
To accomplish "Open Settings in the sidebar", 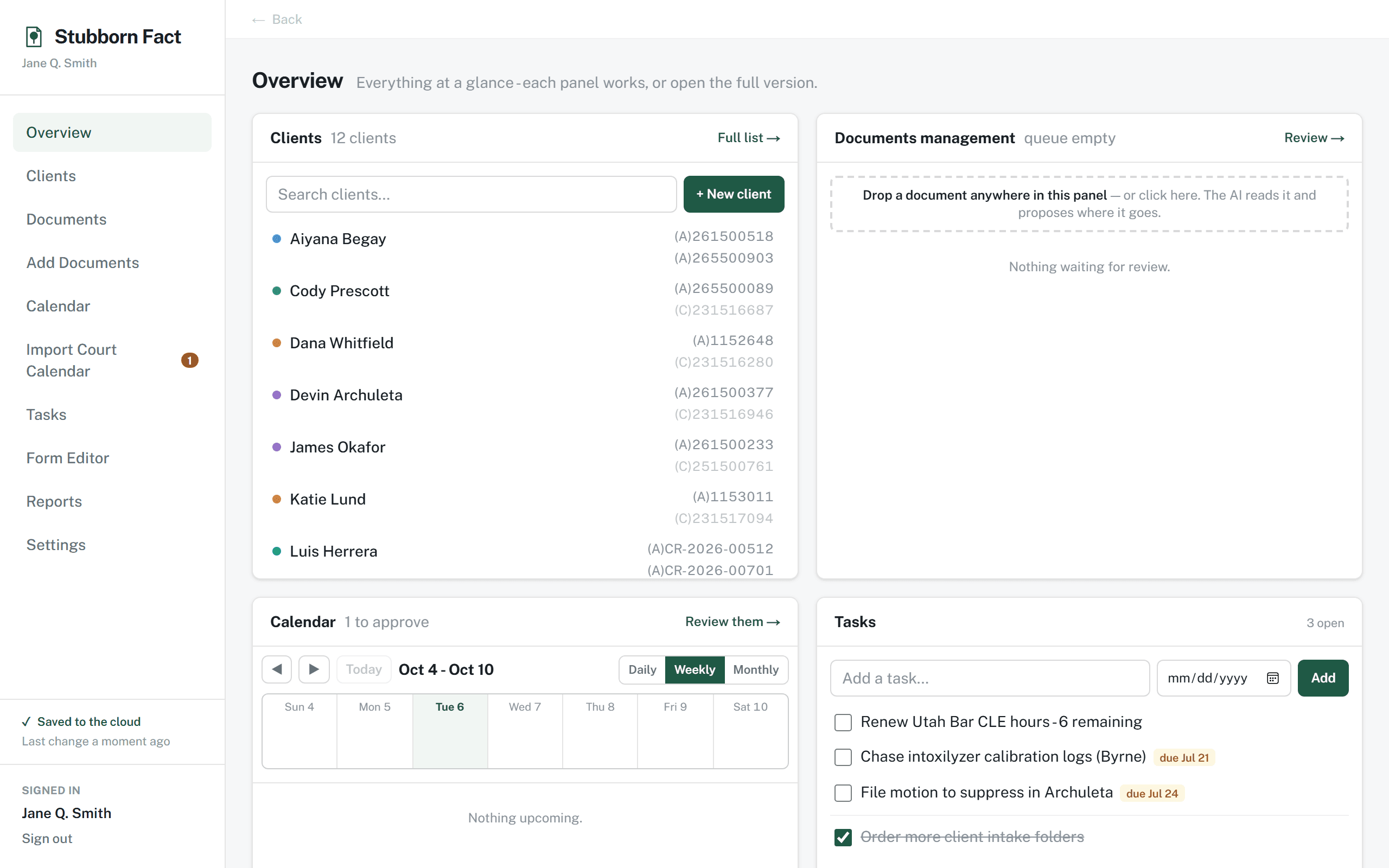I will 112,545.
